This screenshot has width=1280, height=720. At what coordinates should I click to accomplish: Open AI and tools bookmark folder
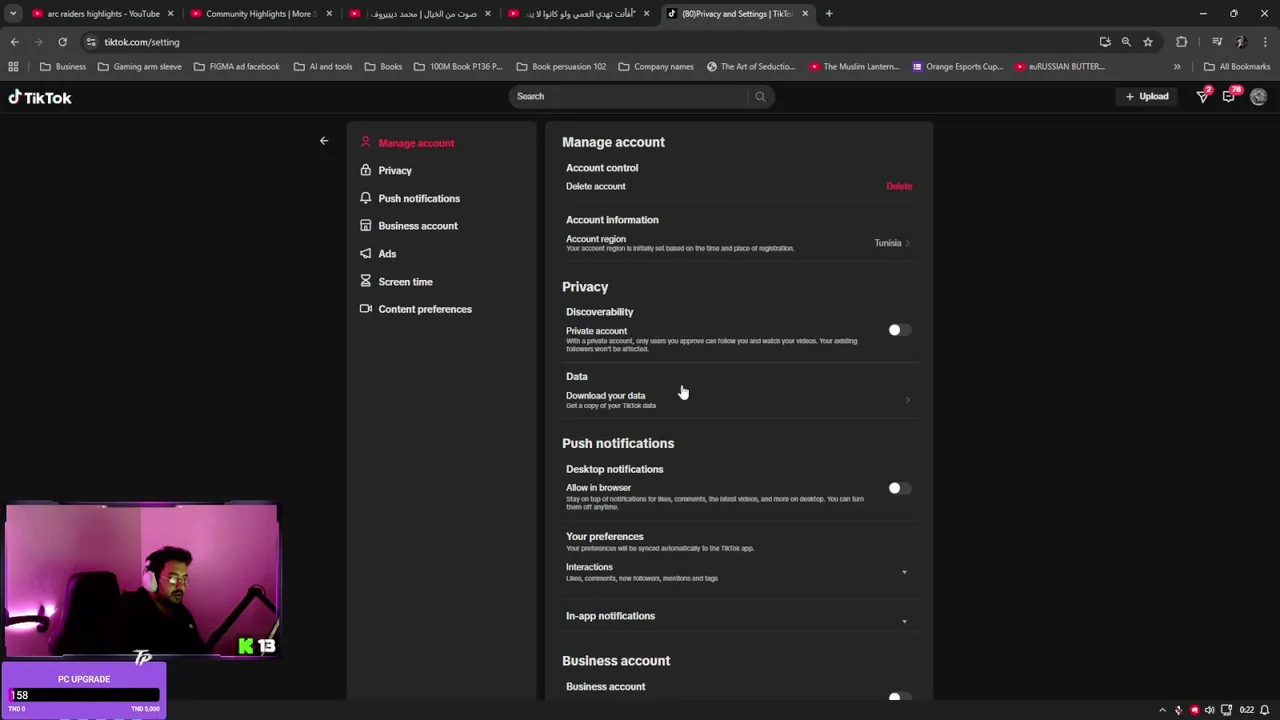tap(323, 67)
